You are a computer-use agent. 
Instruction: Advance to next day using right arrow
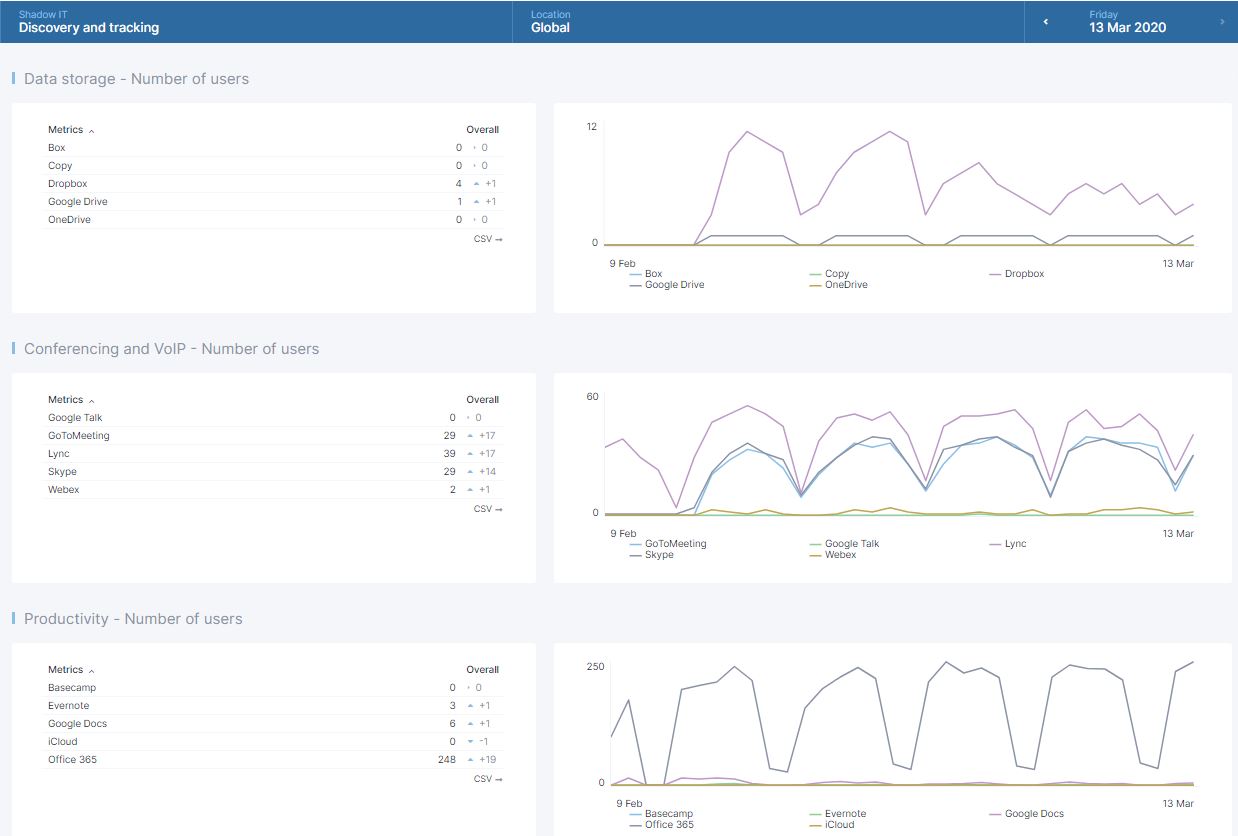click(1222, 22)
